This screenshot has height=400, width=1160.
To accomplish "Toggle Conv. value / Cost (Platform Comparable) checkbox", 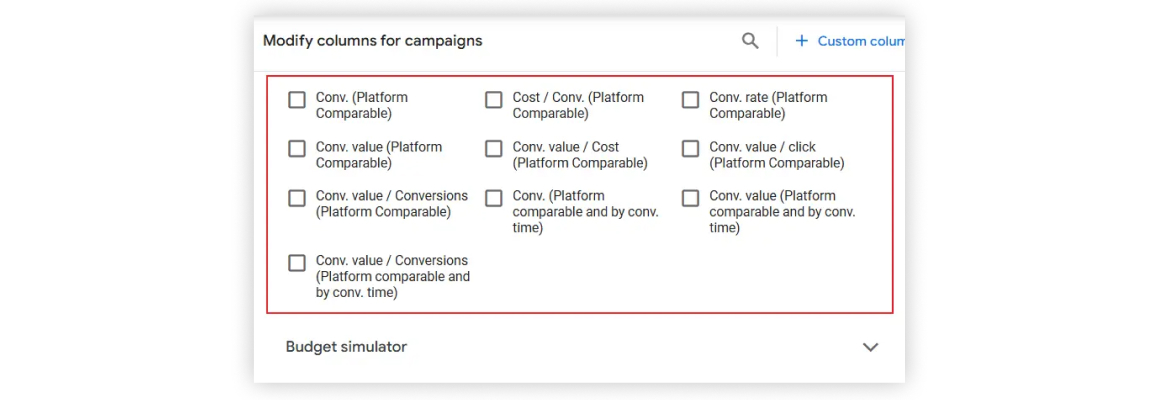I will pos(493,149).
